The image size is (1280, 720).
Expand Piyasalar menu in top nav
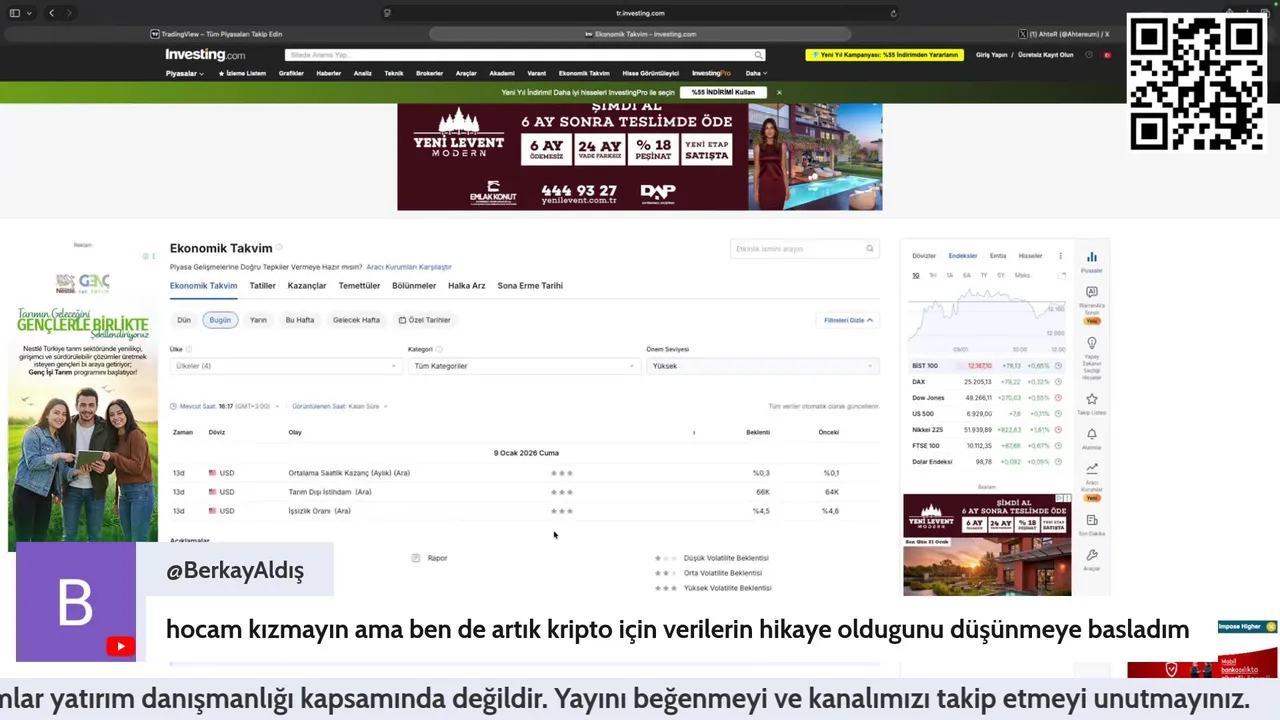(185, 73)
